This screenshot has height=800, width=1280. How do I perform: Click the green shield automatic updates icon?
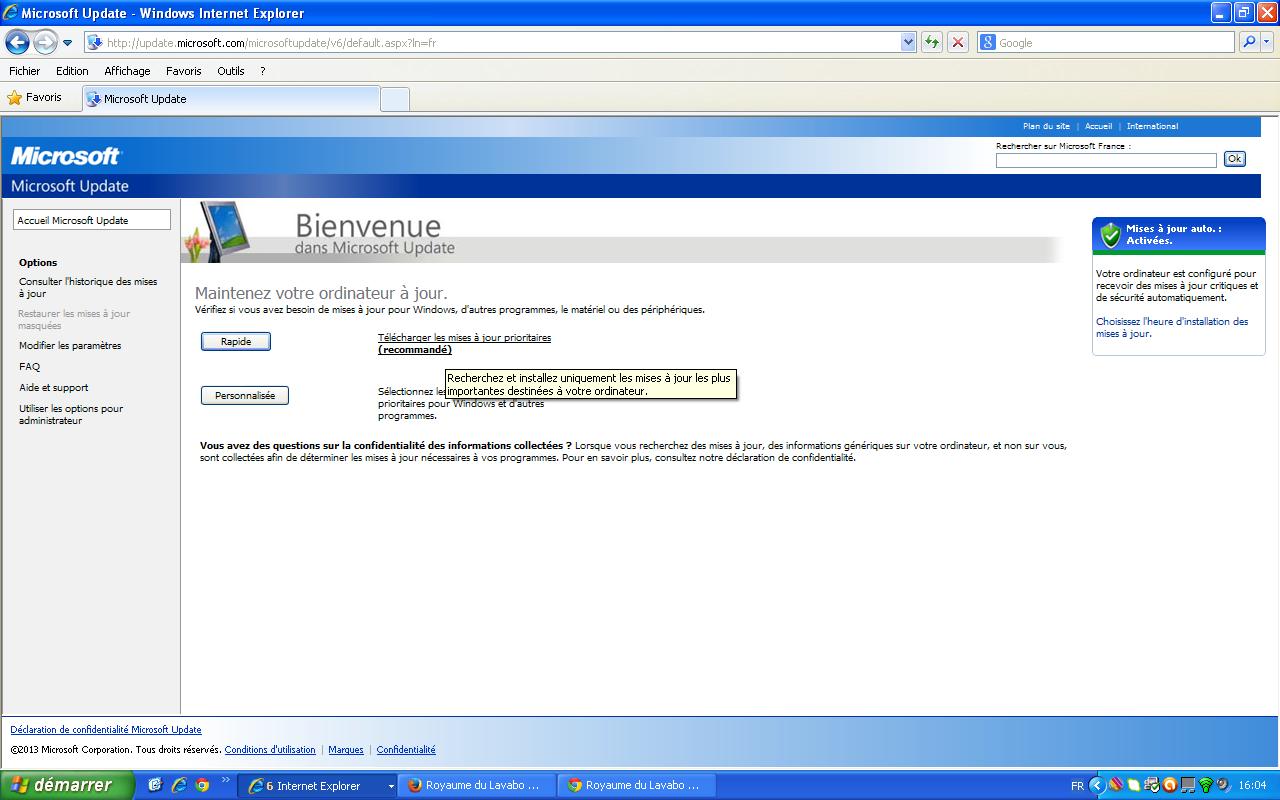tap(1110, 235)
